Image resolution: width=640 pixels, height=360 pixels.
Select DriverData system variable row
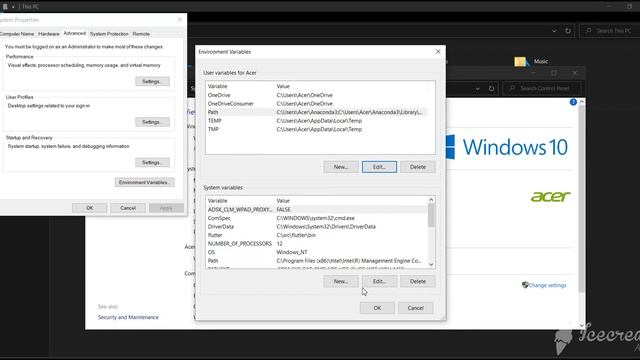[317, 227]
